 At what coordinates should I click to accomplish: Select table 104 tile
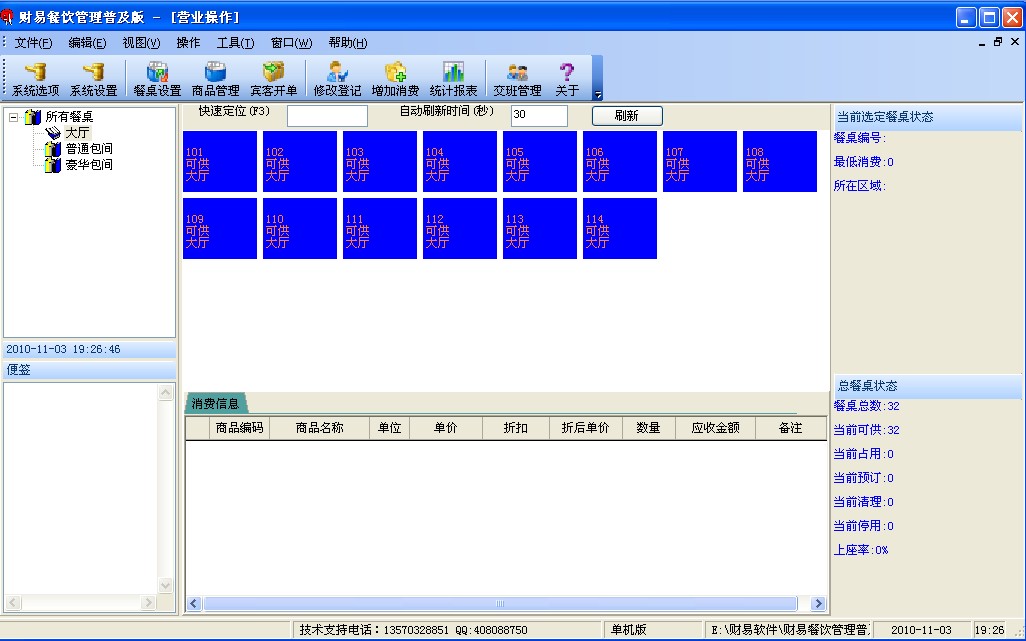(460, 162)
